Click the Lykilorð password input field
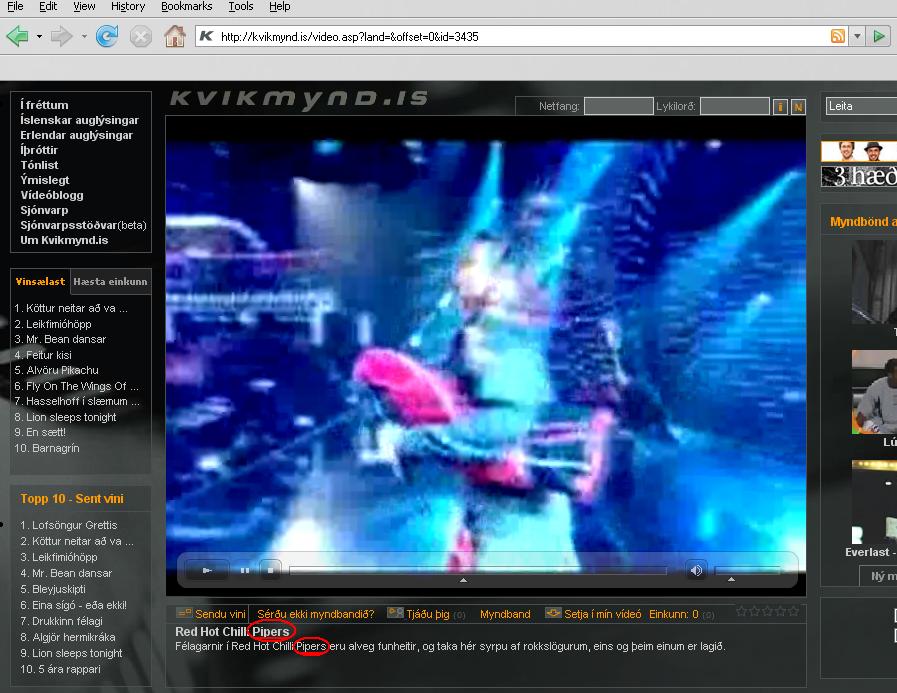 pos(735,106)
